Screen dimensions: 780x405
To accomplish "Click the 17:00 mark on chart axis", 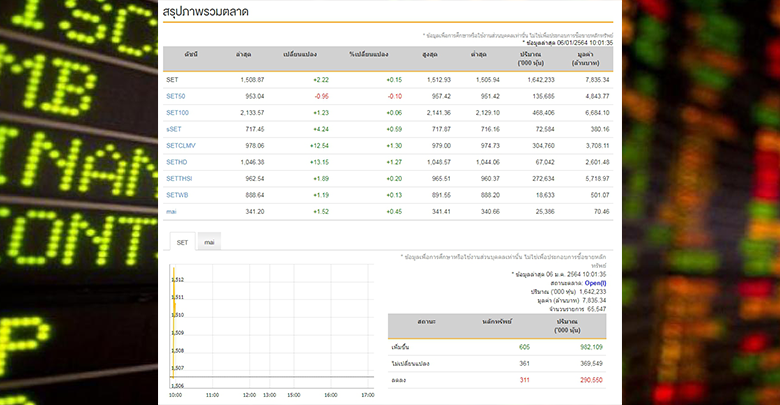I will pyautogui.click(x=367, y=395).
